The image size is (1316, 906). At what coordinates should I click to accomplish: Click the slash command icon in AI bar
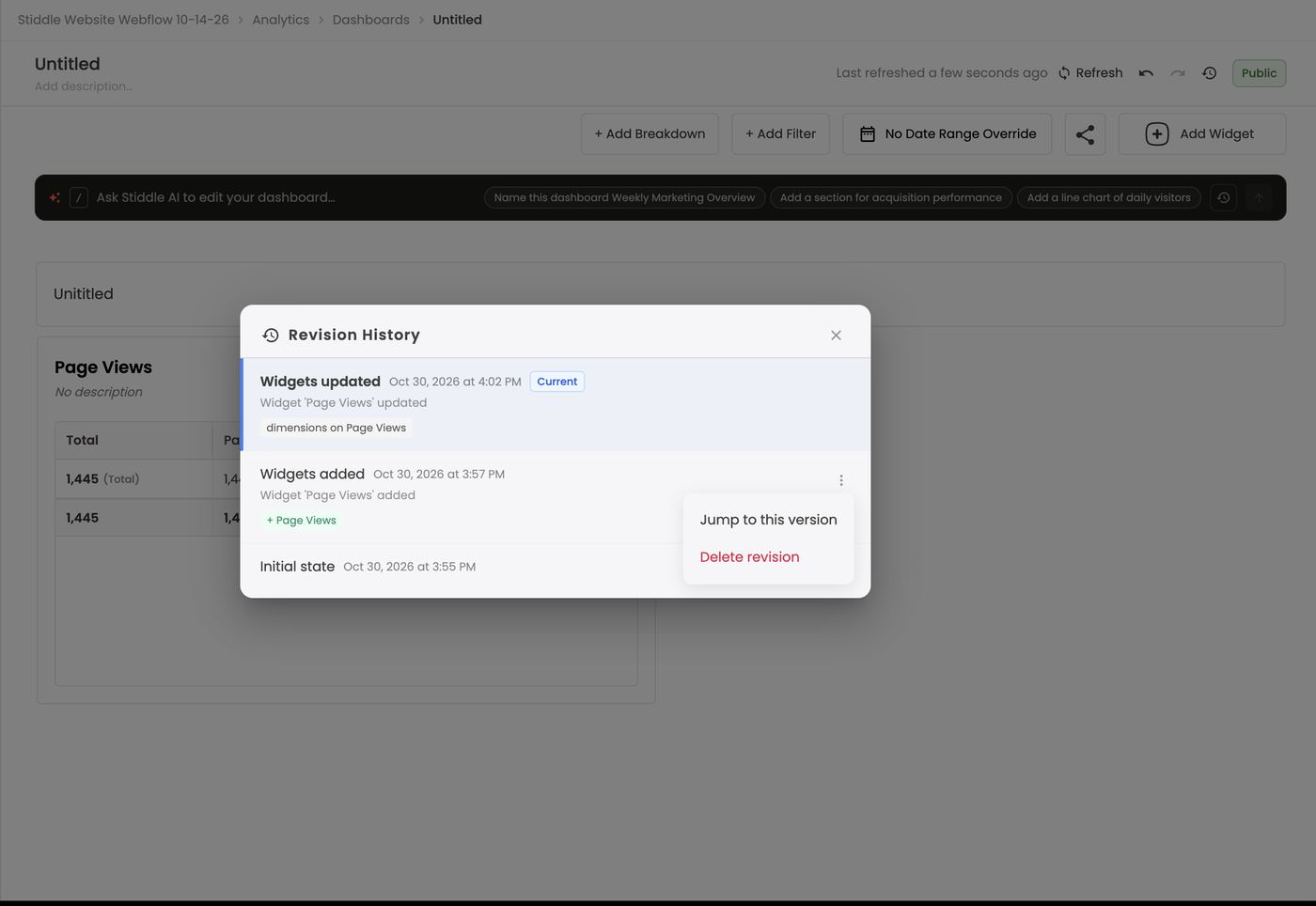click(79, 197)
